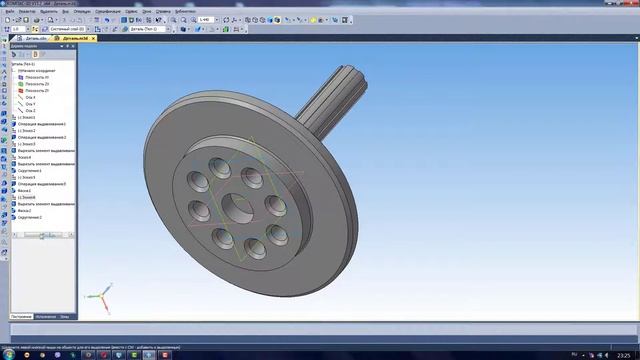Open the Операции menu
The image size is (640, 360).
point(82,11)
